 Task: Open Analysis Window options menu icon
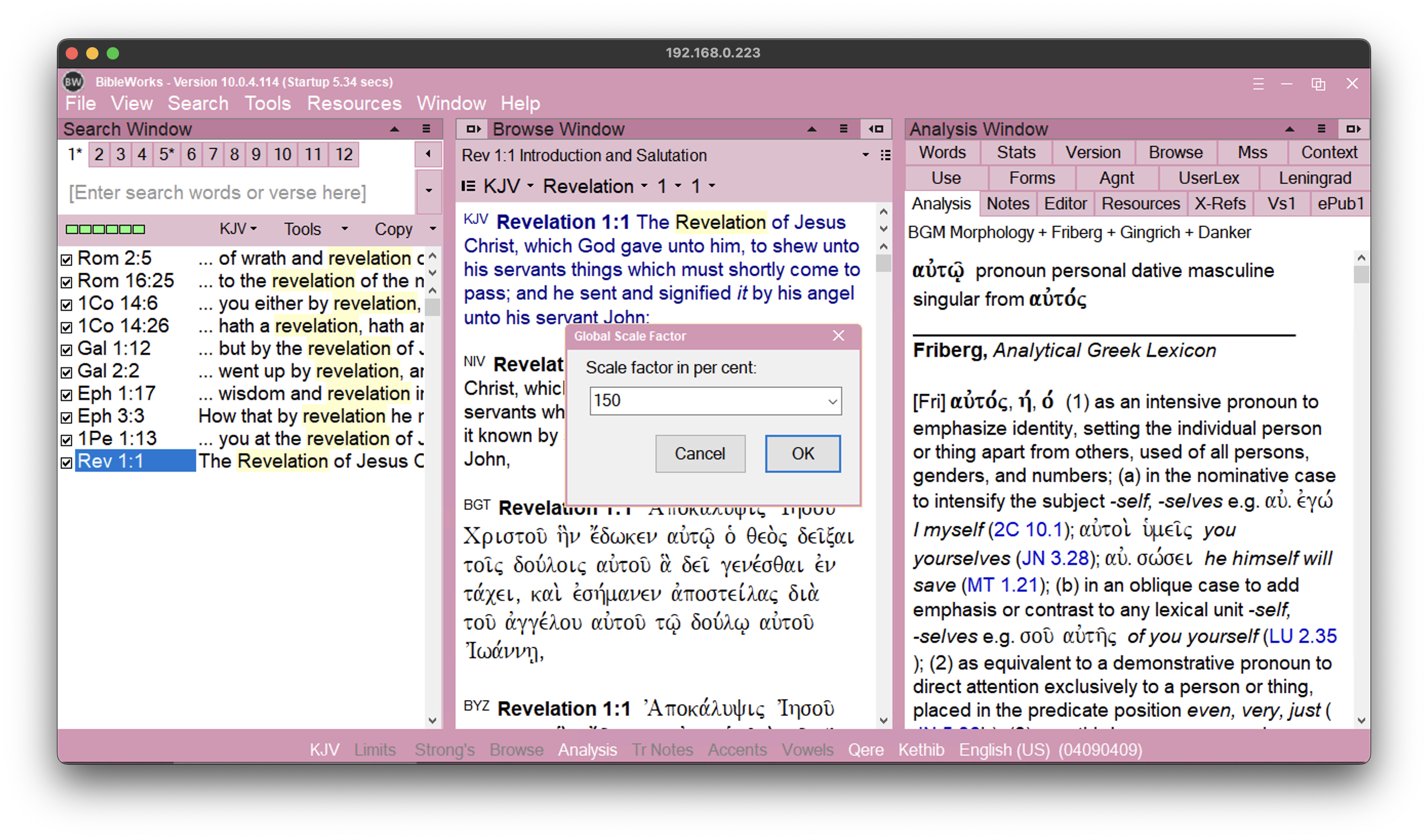(1321, 129)
